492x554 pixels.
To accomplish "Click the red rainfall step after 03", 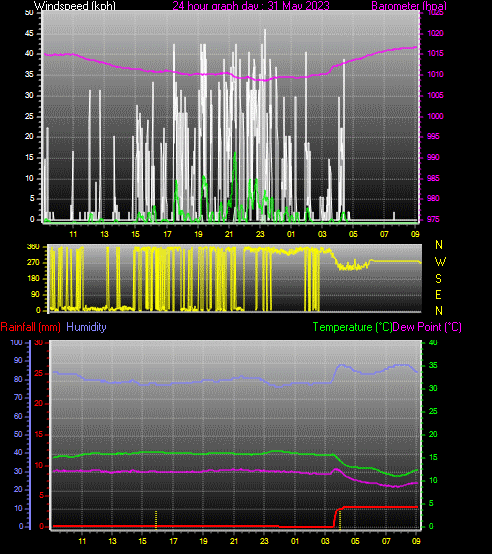I will pos(335,517).
